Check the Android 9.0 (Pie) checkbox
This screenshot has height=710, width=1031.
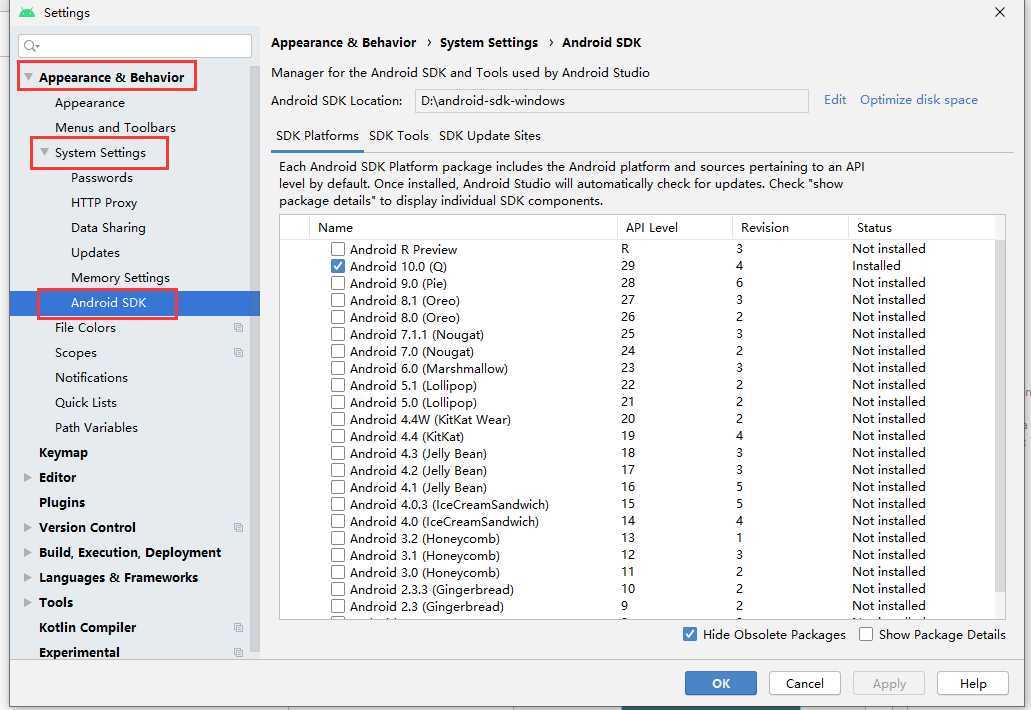[338, 283]
